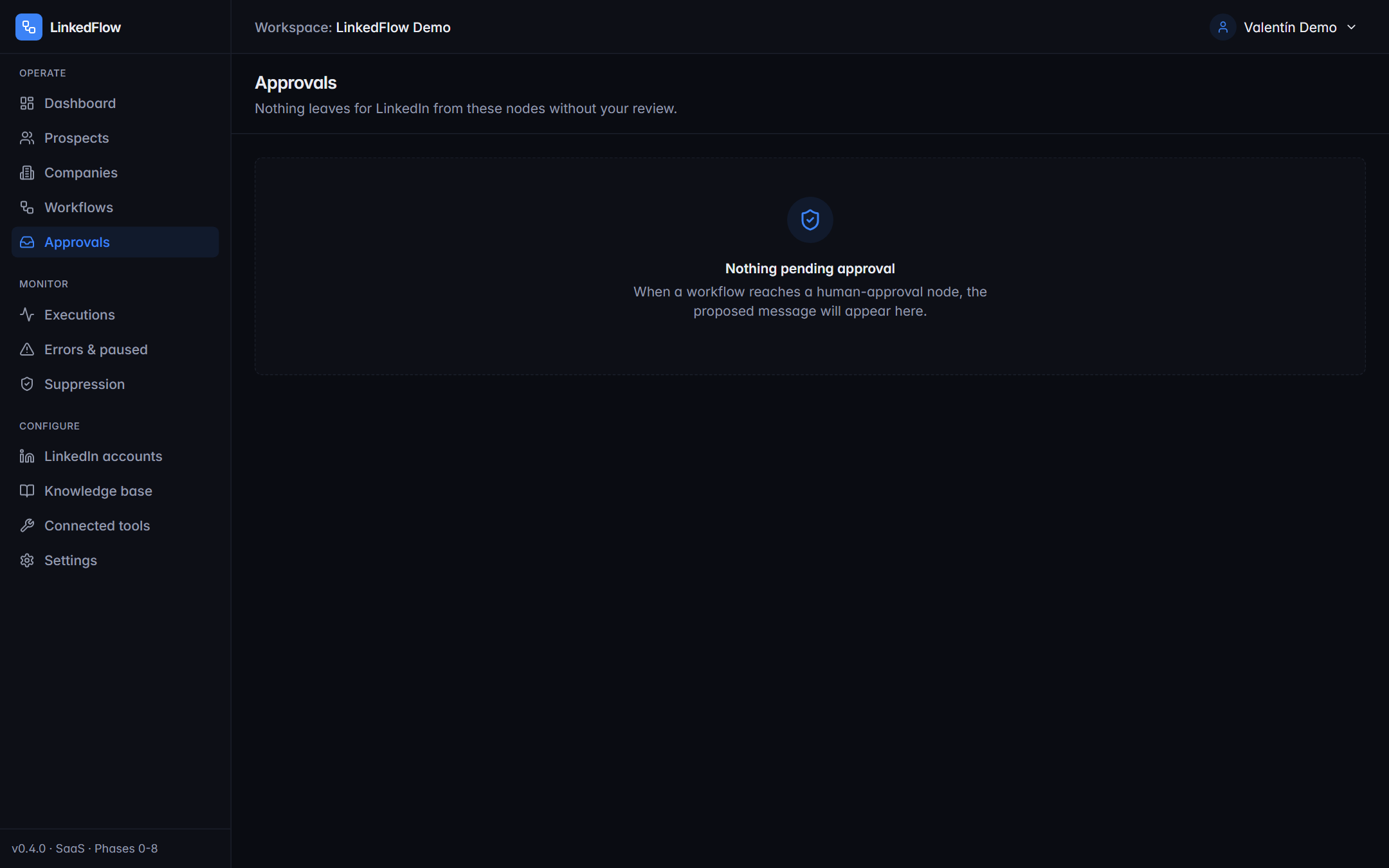The height and width of the screenshot is (868, 1389).
Task: Click the Dashboard grid icon
Action: coord(27,104)
